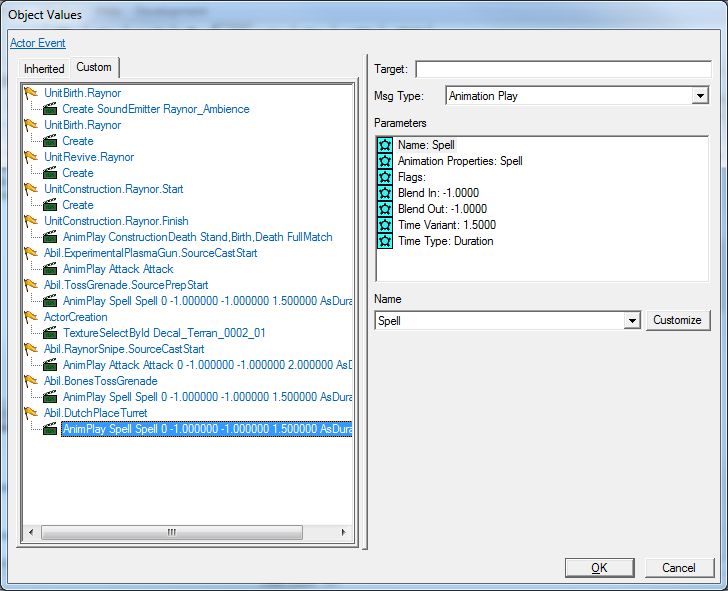Click the scroll left arrow of event list
Screen dimensions: 728x591
click(31, 532)
